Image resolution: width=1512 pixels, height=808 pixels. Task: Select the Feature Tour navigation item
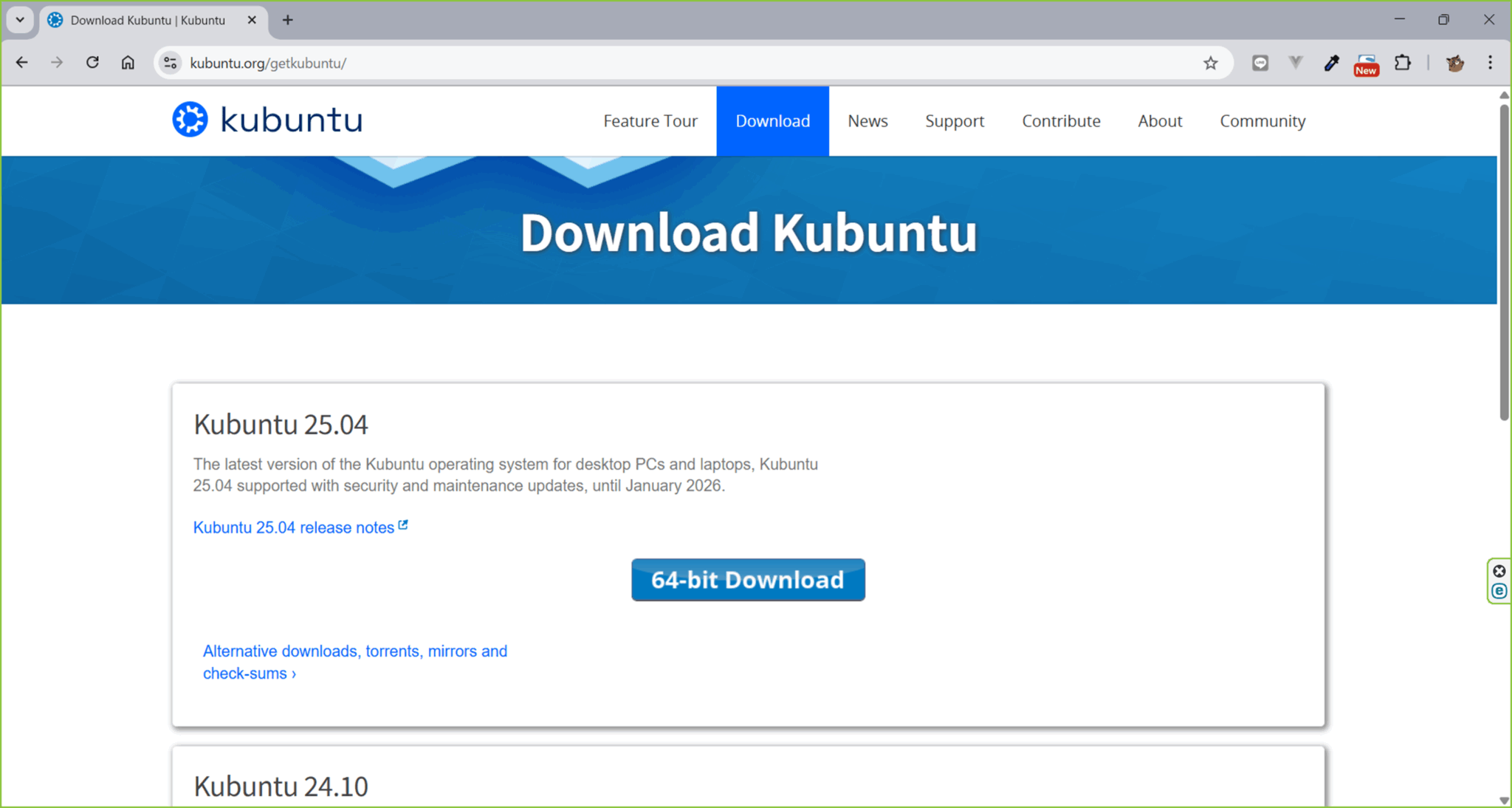pos(650,120)
